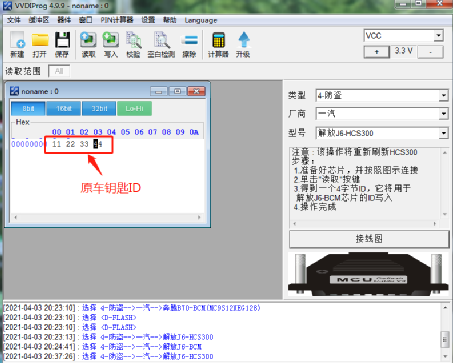
Task: Open the 设置 (Settings) menu
Action: 148,20
